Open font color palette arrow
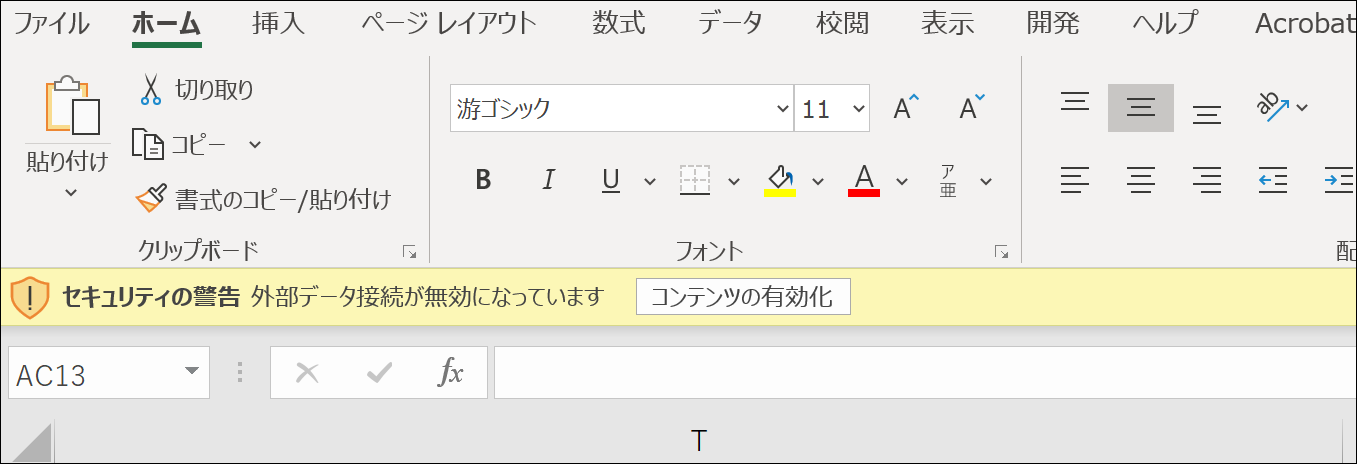This screenshot has width=1357, height=464. [902, 181]
